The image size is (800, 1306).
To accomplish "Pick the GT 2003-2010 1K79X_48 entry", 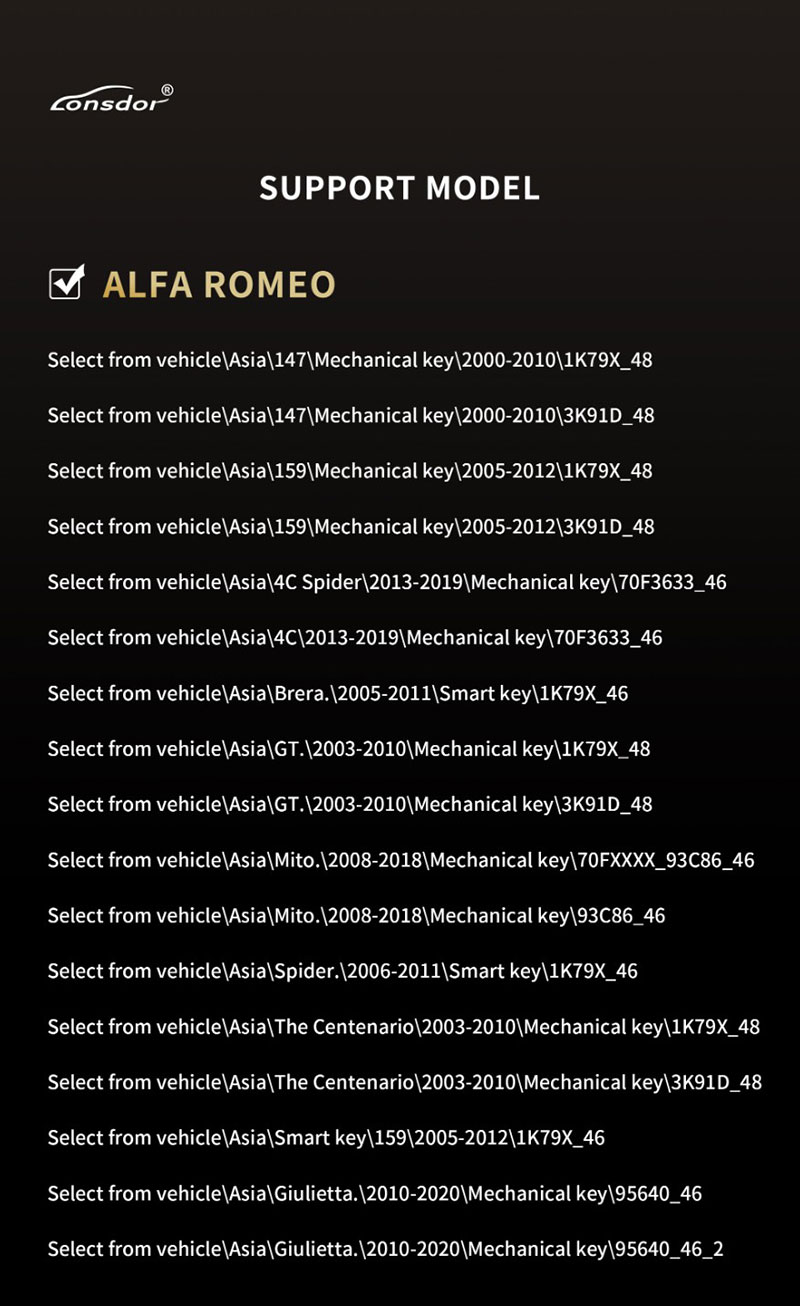I will tap(349, 748).
